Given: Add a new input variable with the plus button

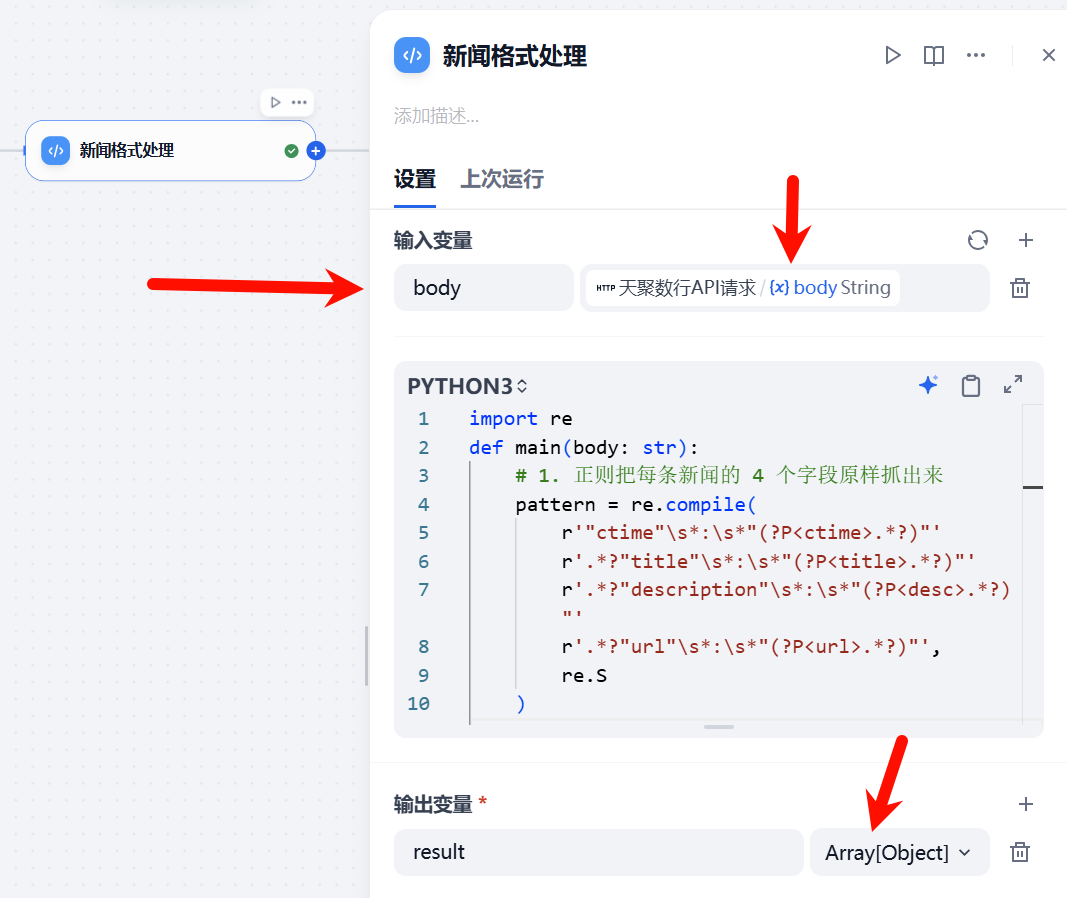Looking at the screenshot, I should tap(1026, 240).
